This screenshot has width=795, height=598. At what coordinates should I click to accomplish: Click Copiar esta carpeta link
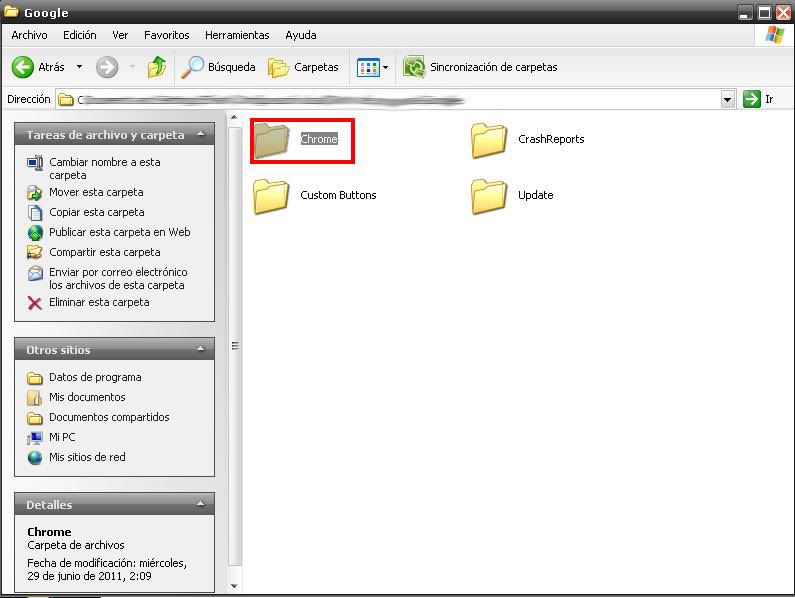97,212
